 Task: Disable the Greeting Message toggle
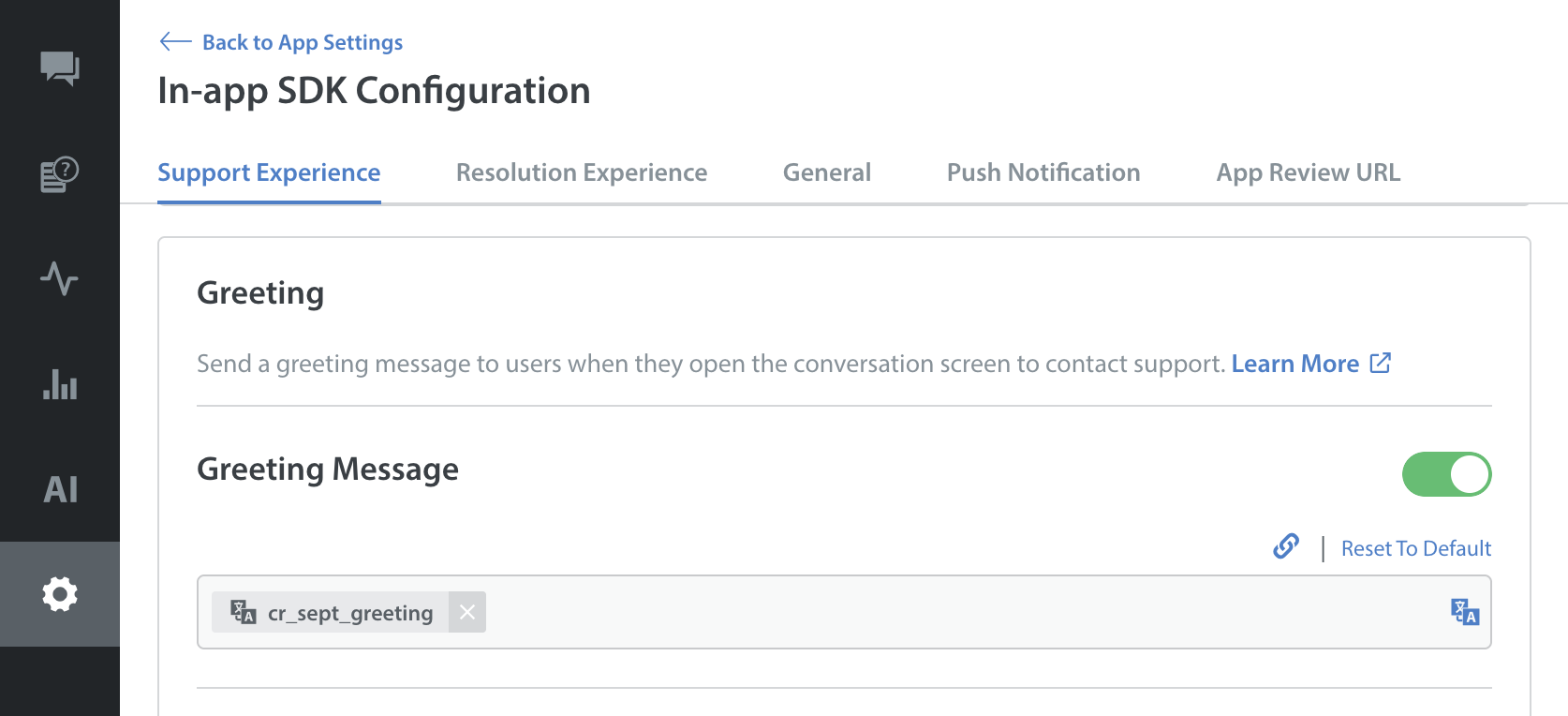pos(1446,474)
